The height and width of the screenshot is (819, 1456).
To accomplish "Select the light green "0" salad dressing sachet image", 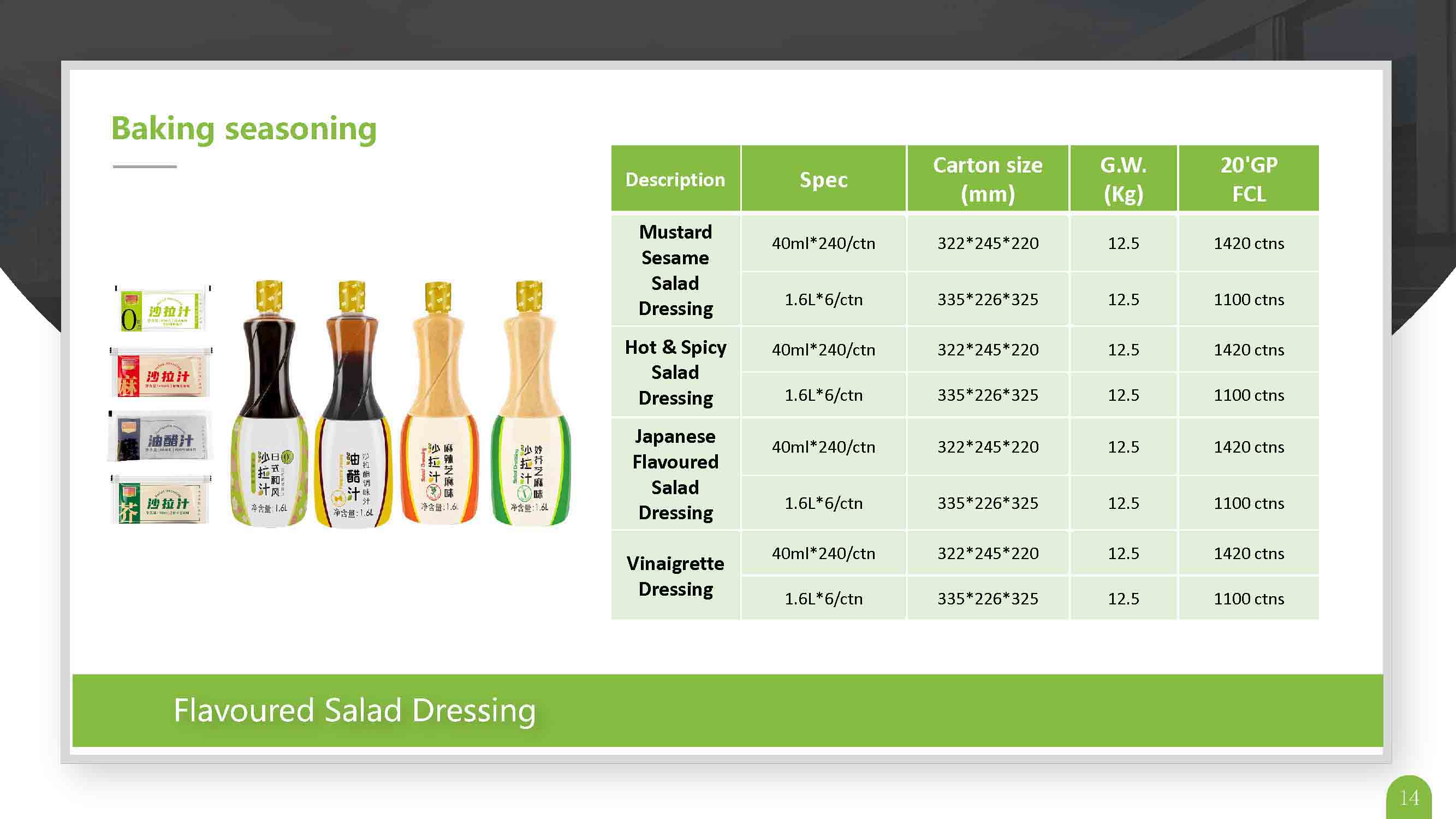I will pos(162,309).
